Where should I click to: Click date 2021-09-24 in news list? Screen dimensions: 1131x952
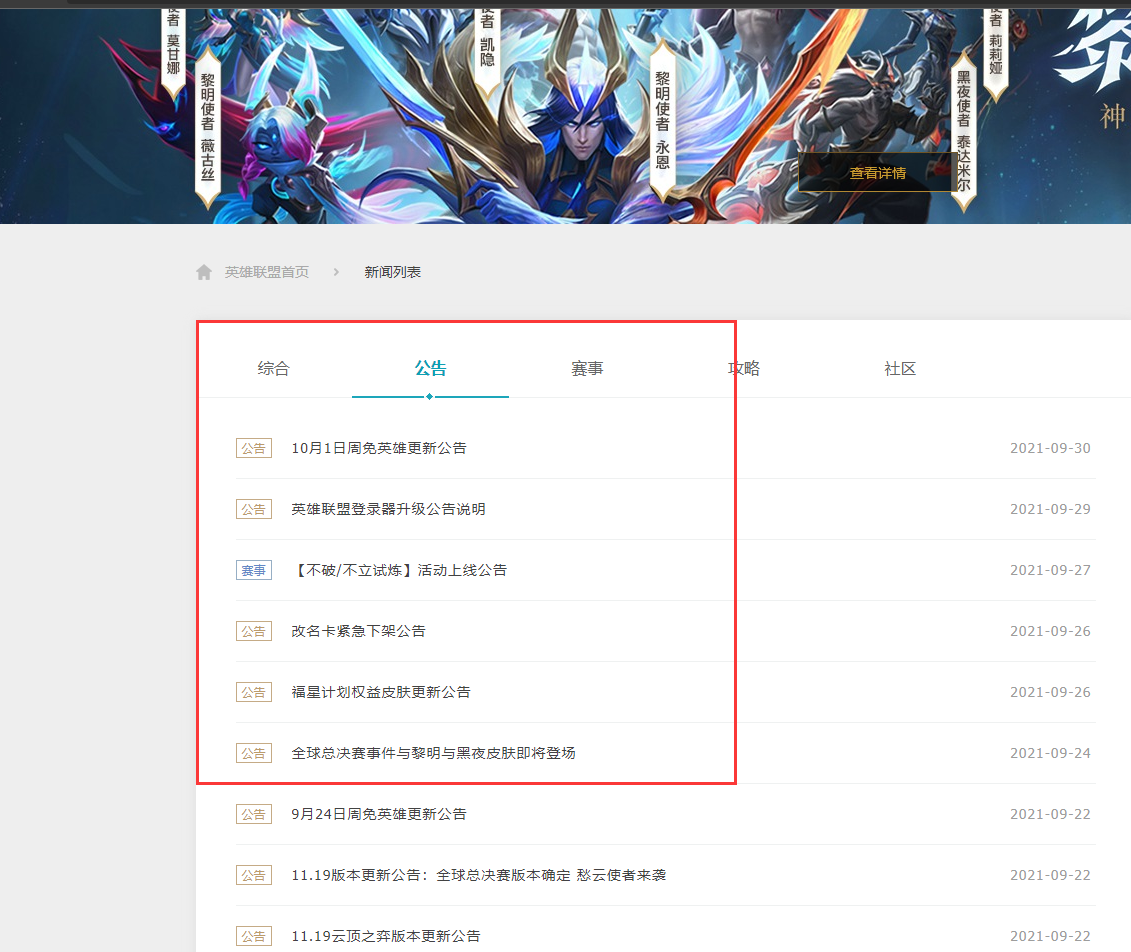(1050, 753)
